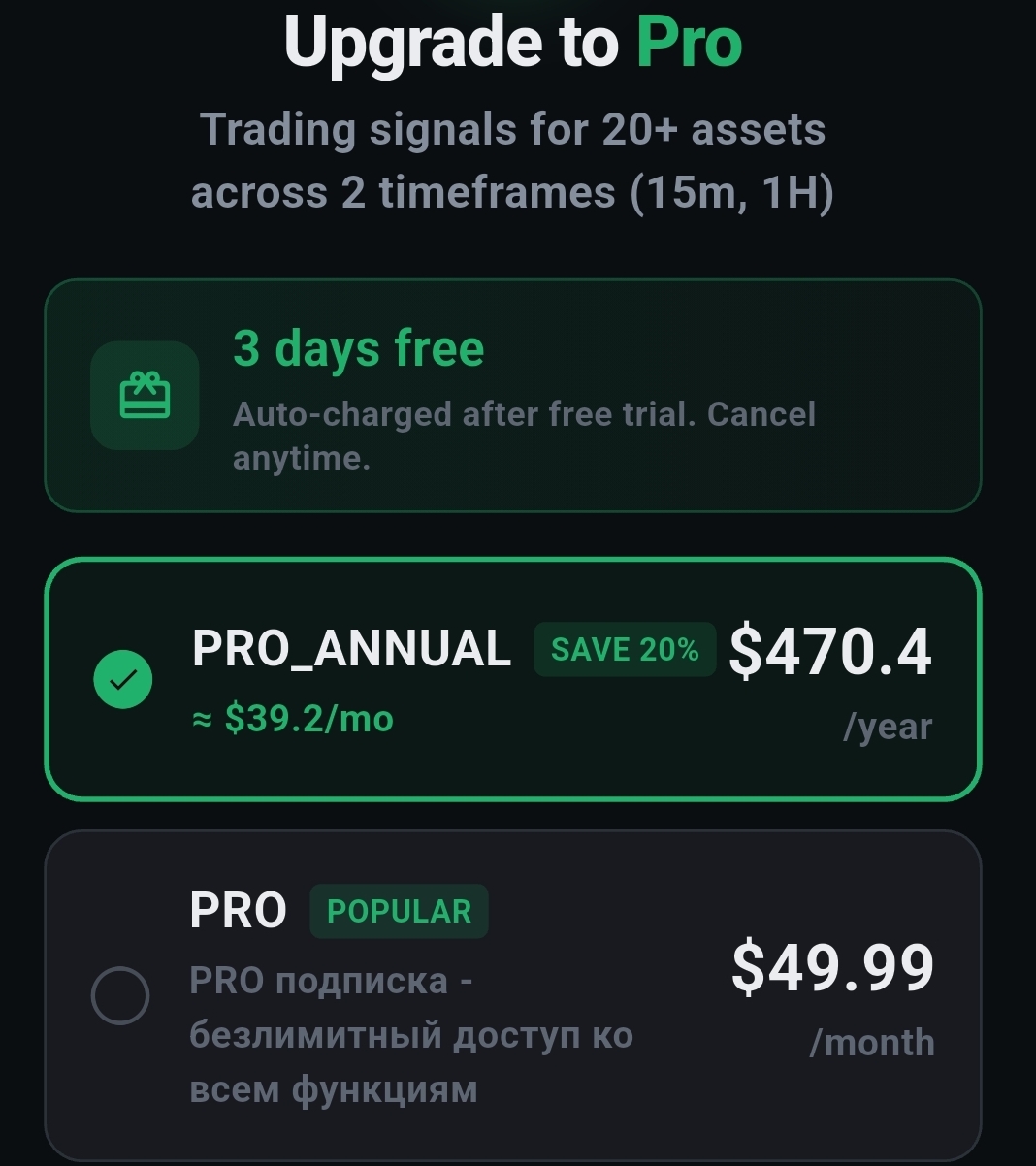Tap the POPULAR badge
1036x1166 pixels.
pyautogui.click(x=399, y=912)
